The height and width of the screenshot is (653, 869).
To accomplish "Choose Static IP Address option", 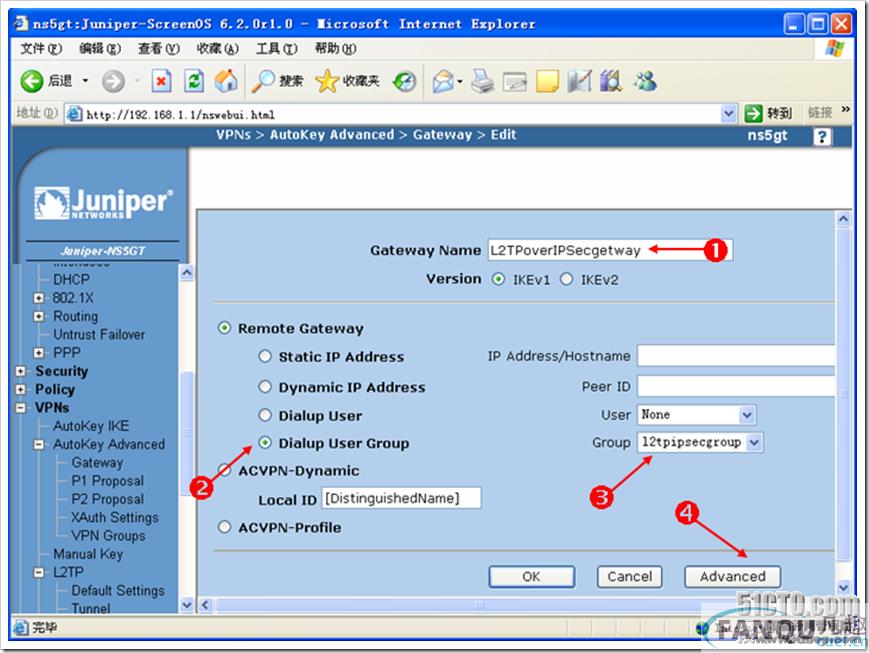I will coord(265,356).
